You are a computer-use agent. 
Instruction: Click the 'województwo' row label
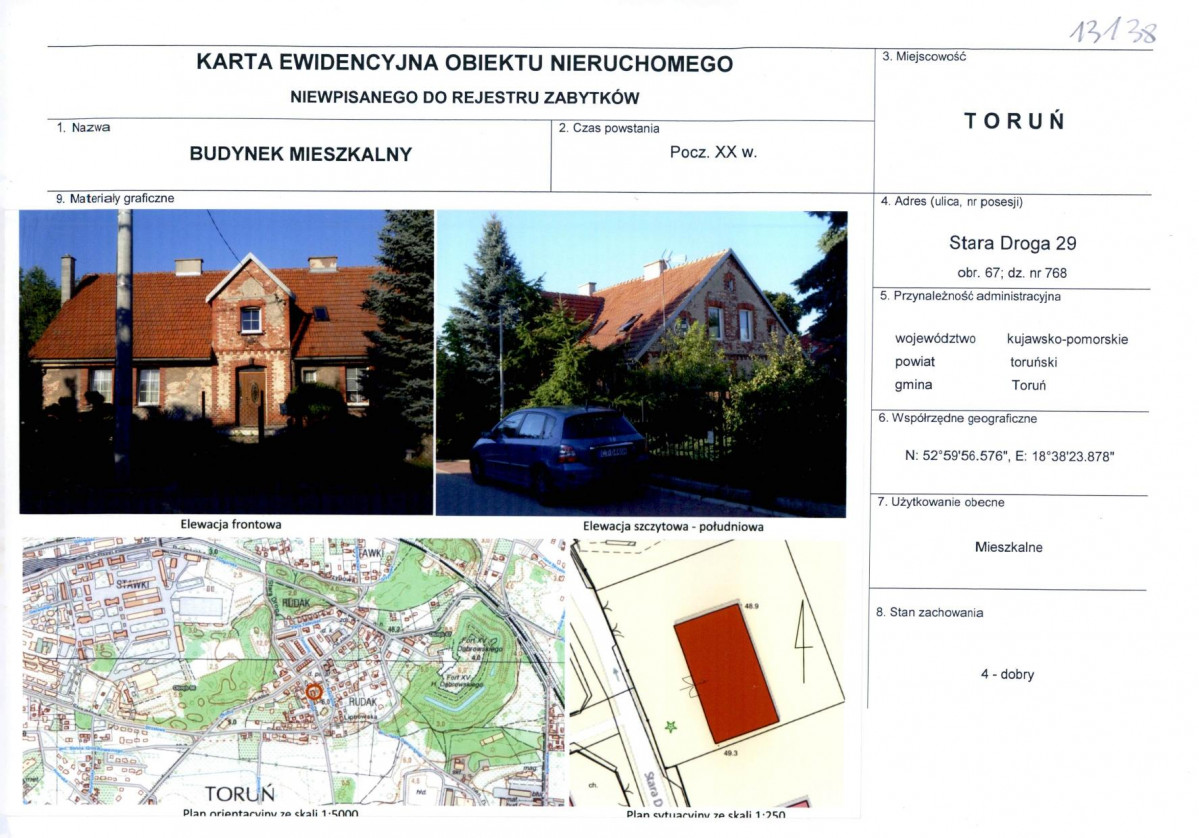point(935,339)
